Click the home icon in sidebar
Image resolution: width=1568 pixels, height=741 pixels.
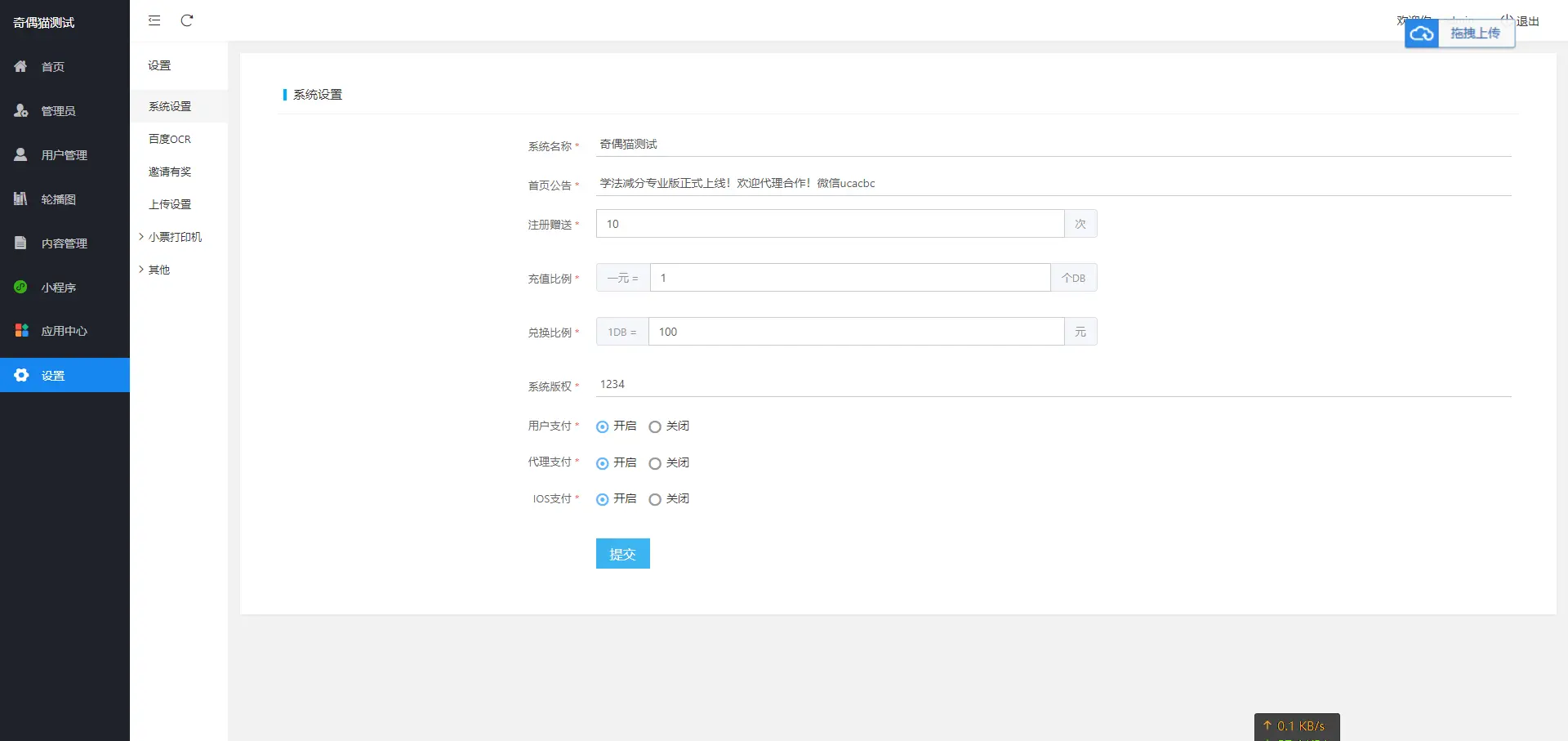tap(21, 66)
